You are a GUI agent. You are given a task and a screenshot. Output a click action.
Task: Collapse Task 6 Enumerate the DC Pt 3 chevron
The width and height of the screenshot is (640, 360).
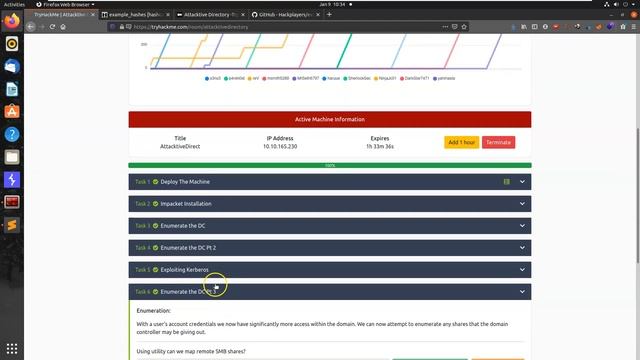[x=522, y=292]
